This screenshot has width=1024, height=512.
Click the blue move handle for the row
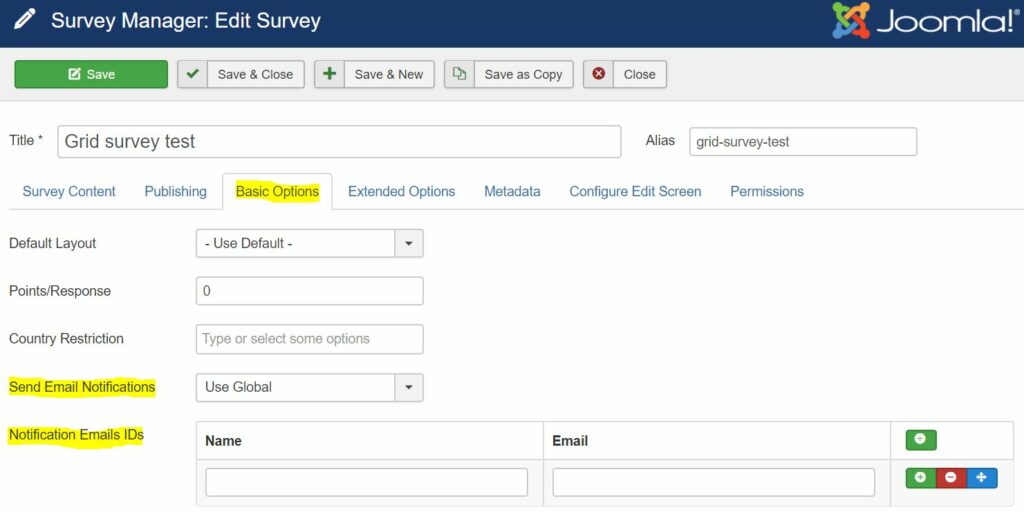click(981, 478)
